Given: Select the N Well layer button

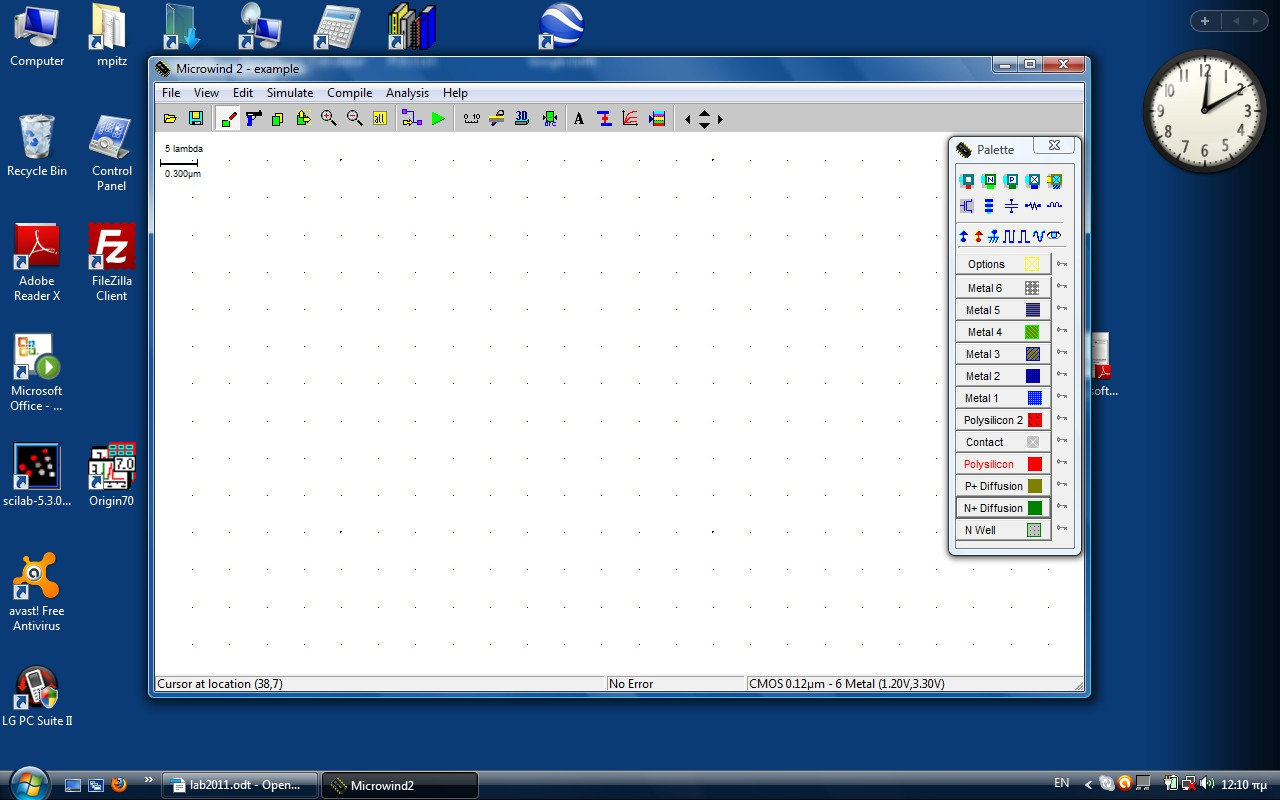Looking at the screenshot, I should point(1003,530).
